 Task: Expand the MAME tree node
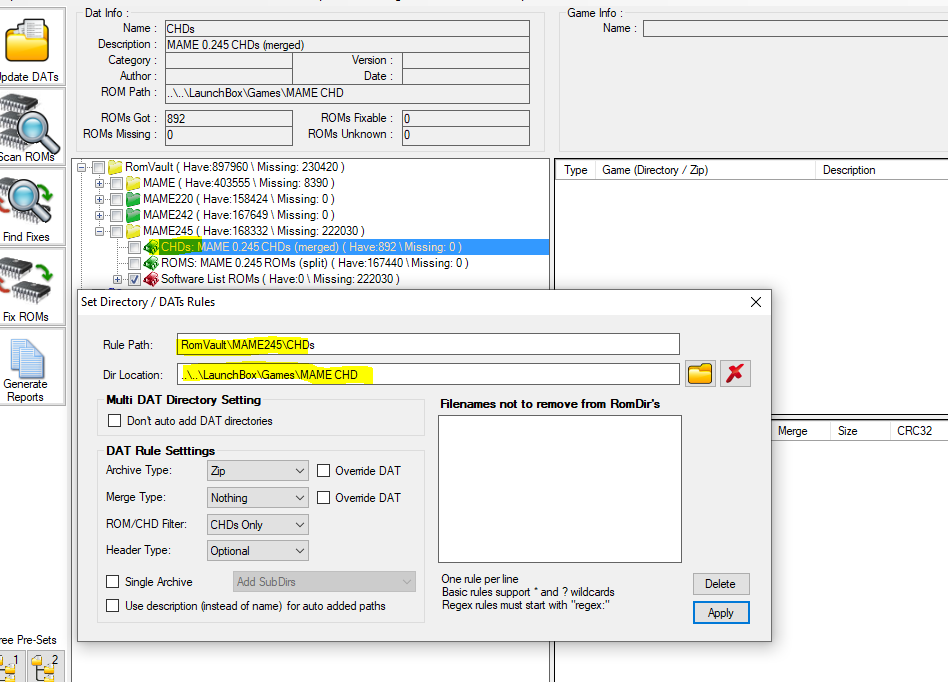point(100,183)
